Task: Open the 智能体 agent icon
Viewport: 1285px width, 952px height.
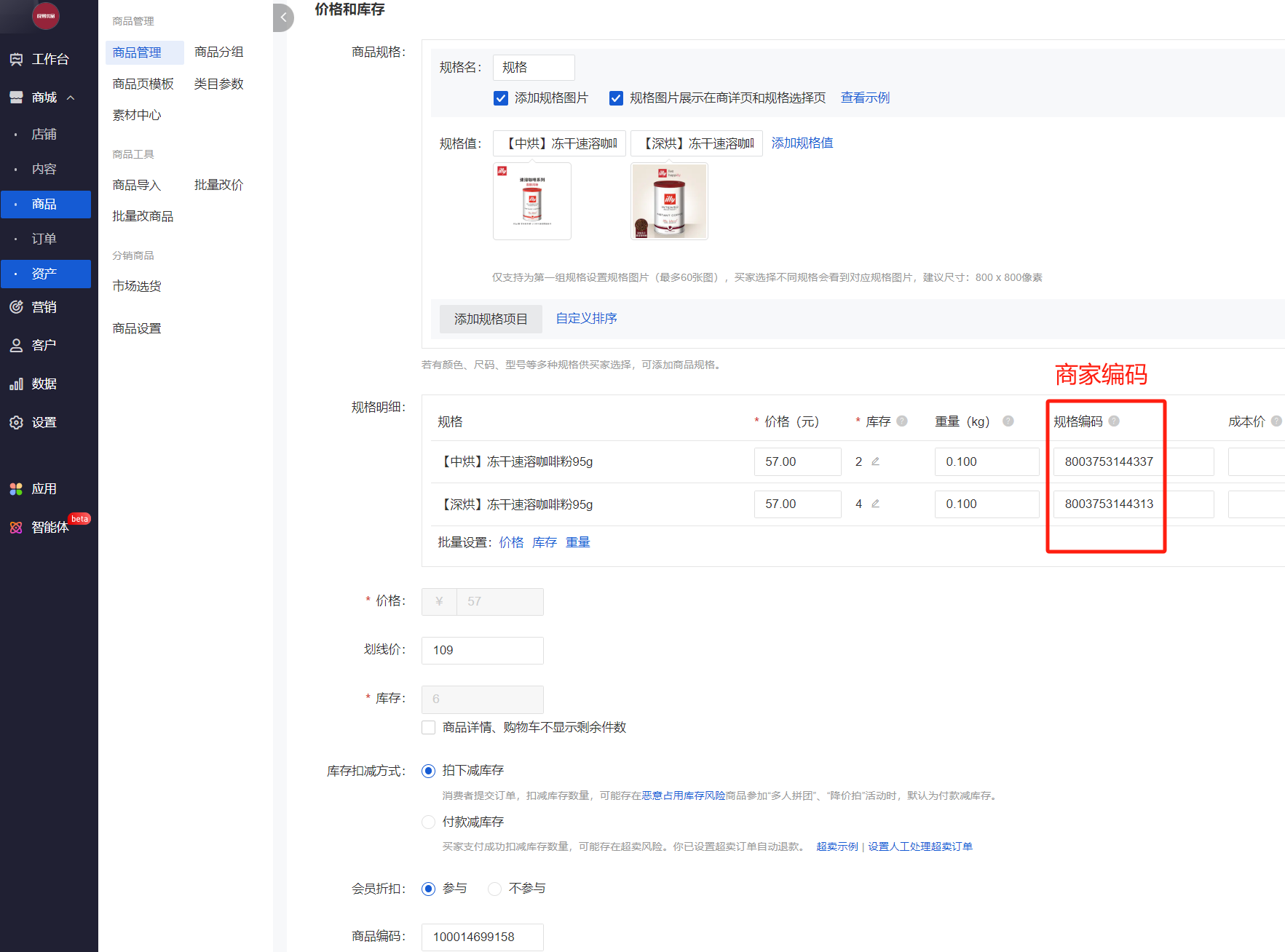Action: [x=16, y=528]
